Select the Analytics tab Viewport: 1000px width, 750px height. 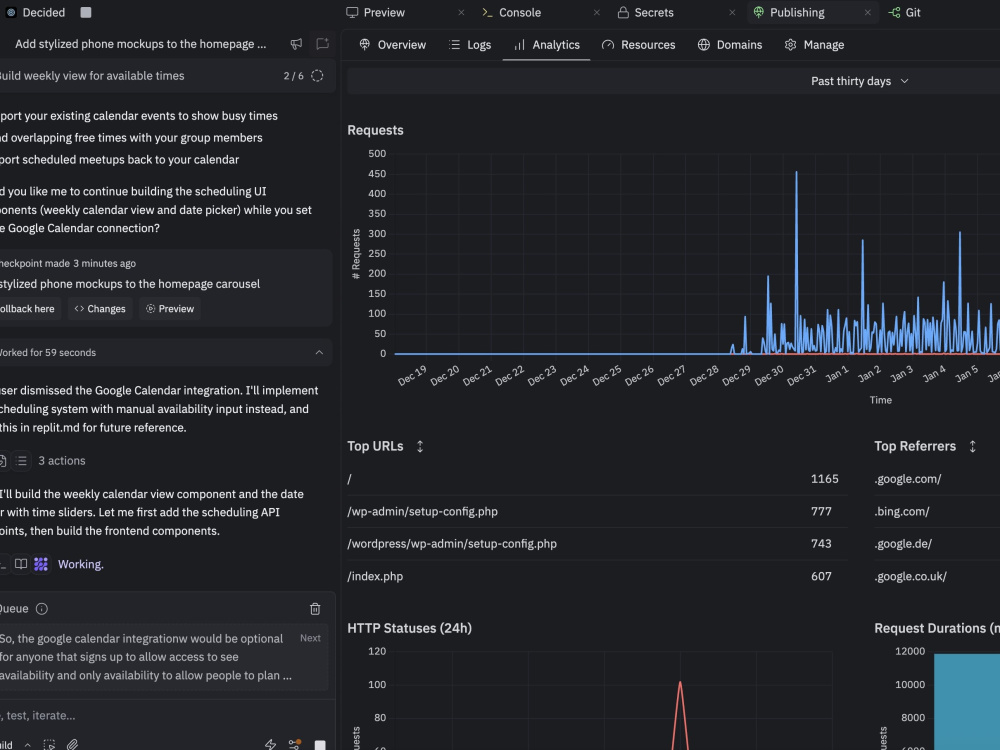[547, 45]
